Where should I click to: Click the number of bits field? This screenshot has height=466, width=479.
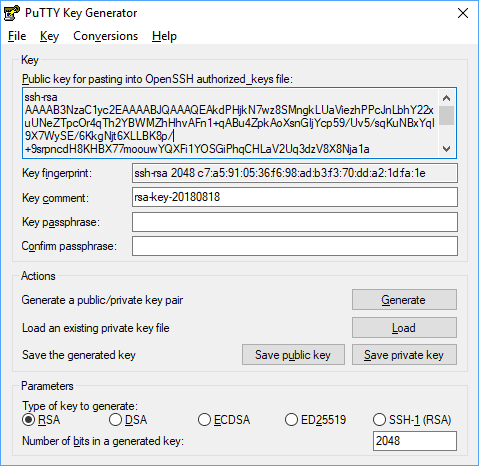point(415,441)
